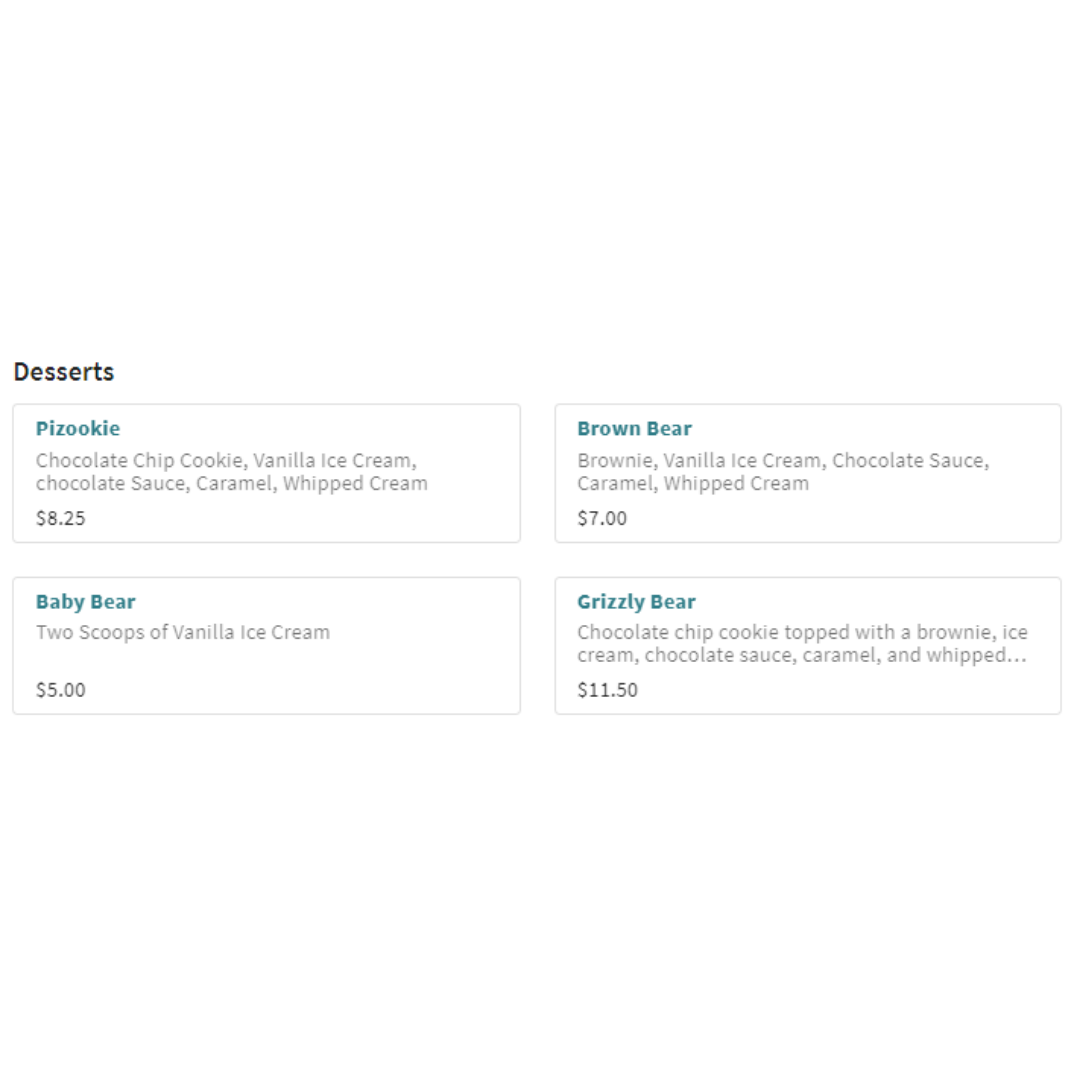Screen dimensions: 1080x1080
Task: Open the Pizookie dessert item
Action: [78, 429]
